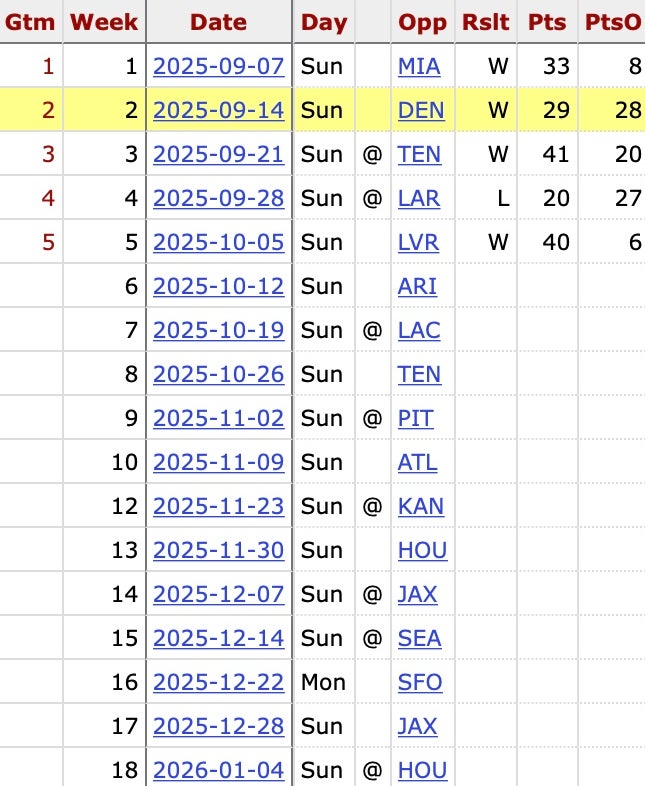The image size is (645, 786).
Task: Sort by the Opp column header
Action: [x=422, y=21]
